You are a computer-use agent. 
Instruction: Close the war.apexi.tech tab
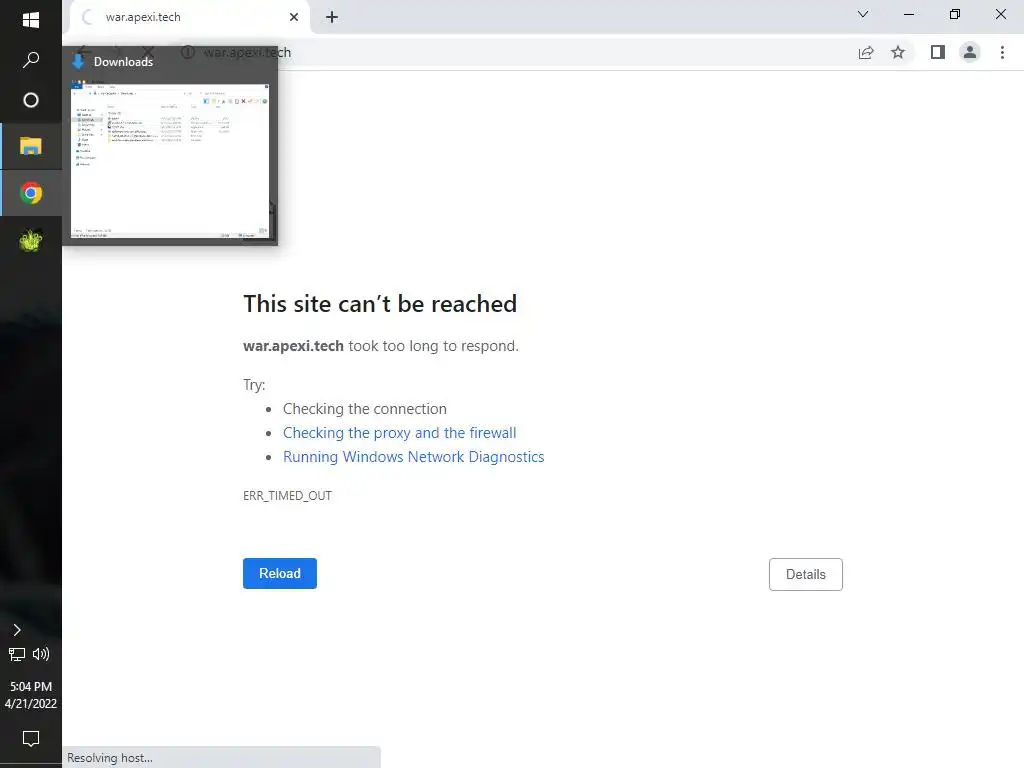(294, 17)
